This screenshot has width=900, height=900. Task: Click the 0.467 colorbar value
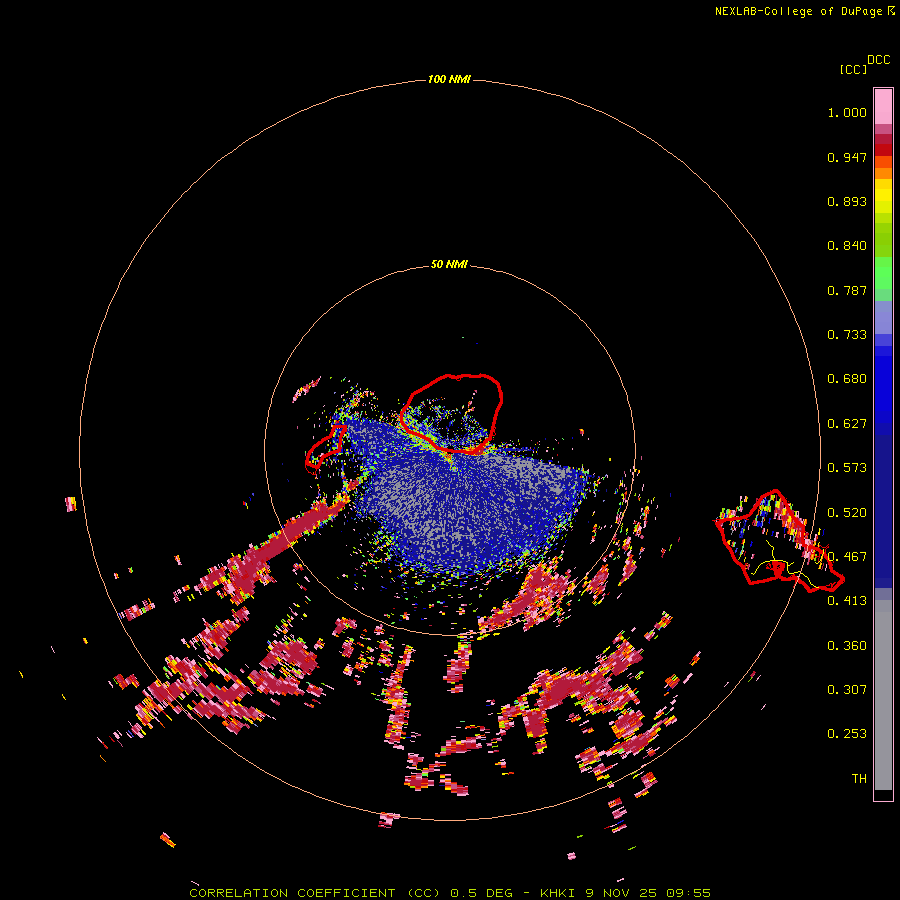coord(847,557)
